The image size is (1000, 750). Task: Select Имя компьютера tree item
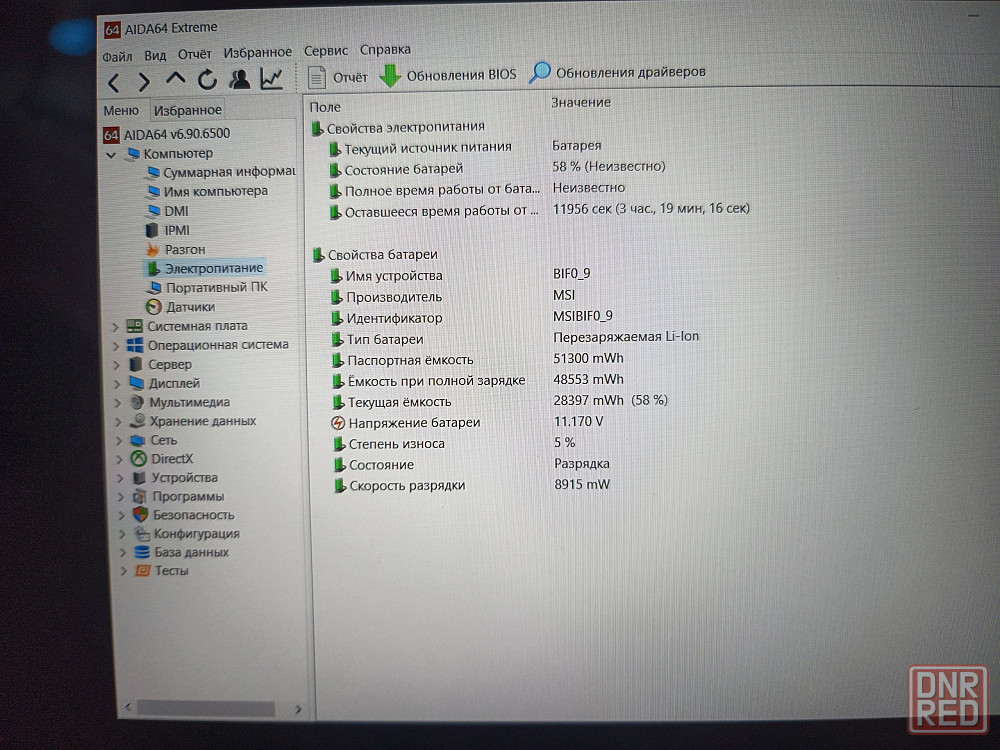[x=207, y=191]
